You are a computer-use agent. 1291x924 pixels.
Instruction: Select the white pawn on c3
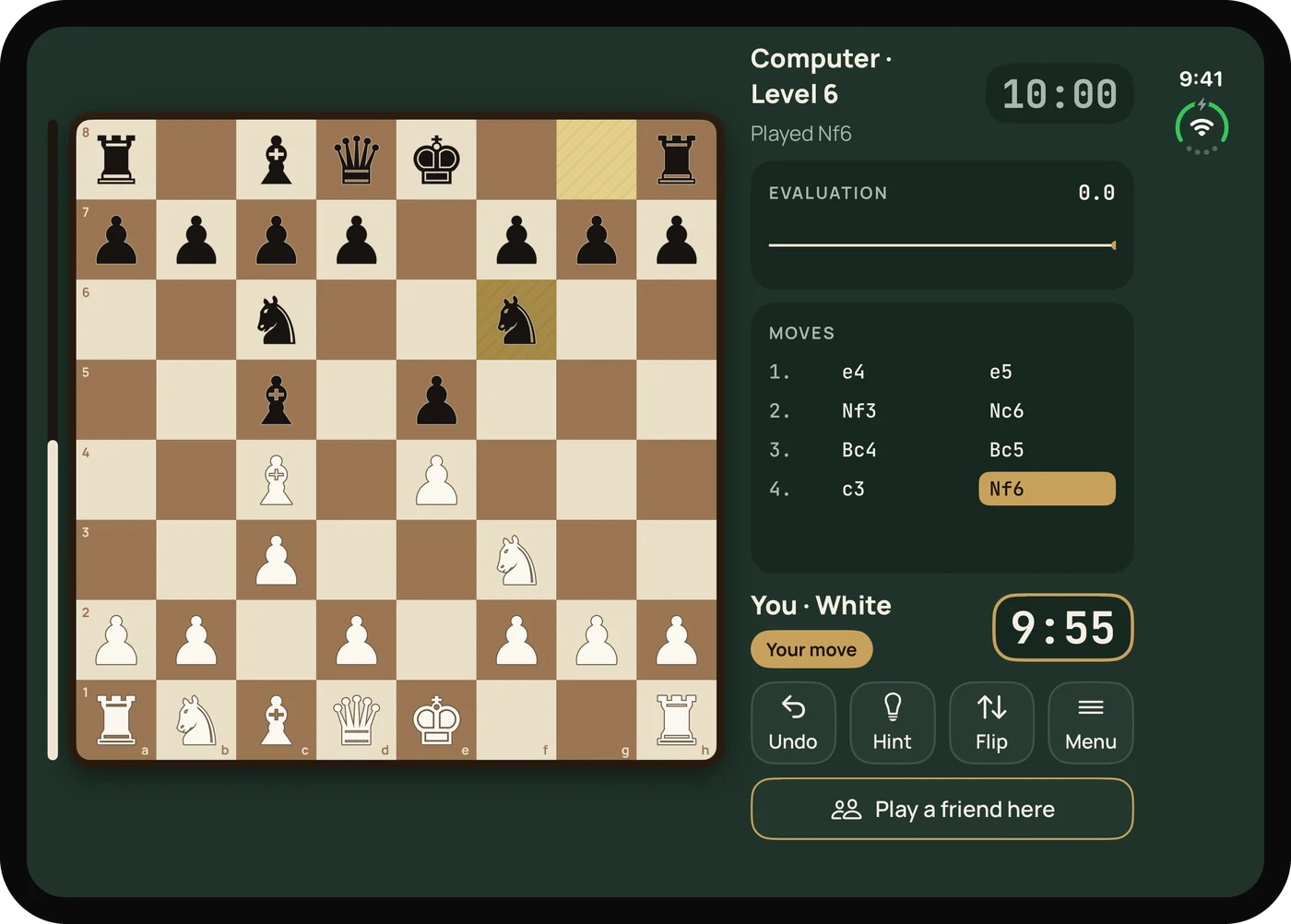click(x=277, y=560)
